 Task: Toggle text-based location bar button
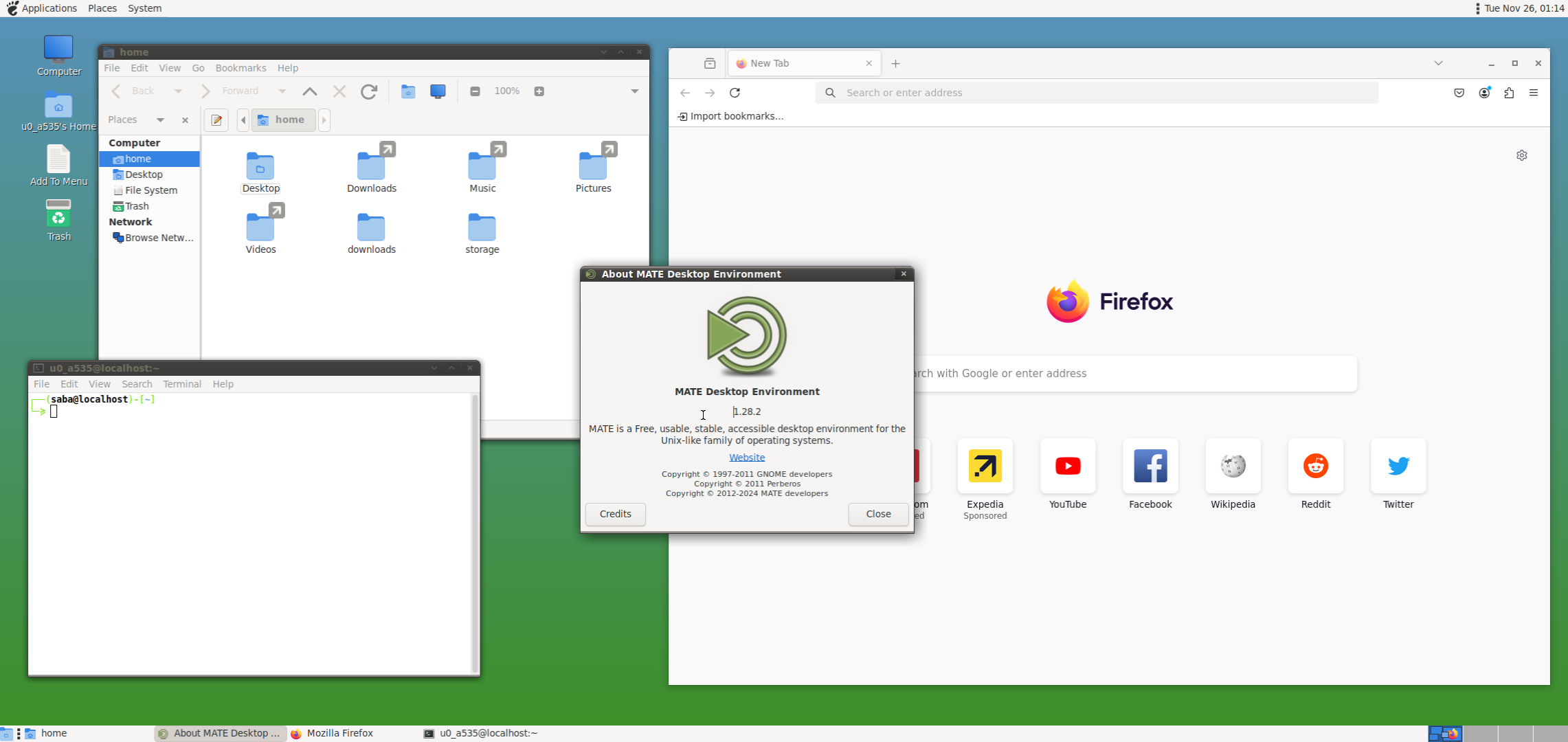[216, 120]
